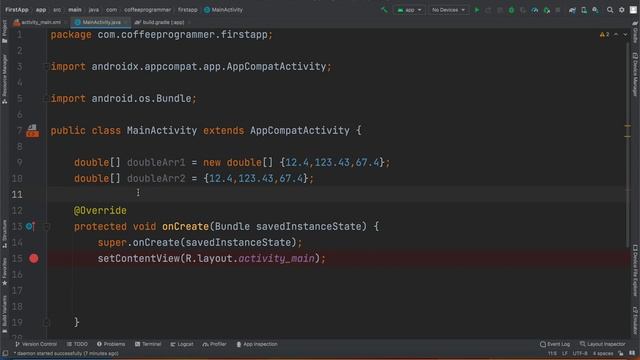Image resolution: width=640 pixels, height=360 pixels.
Task: Open the Terminal tool window
Action: (x=148, y=344)
